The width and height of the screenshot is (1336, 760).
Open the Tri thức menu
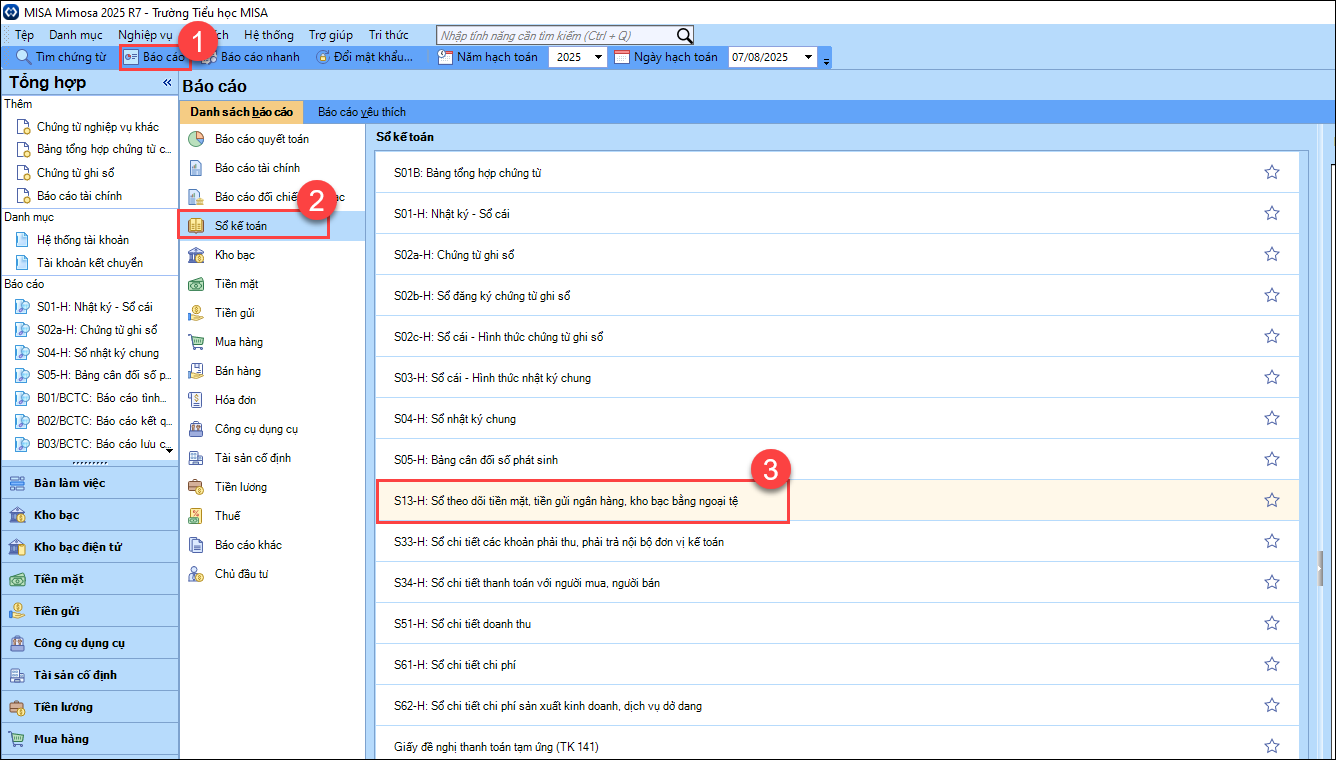(x=389, y=35)
